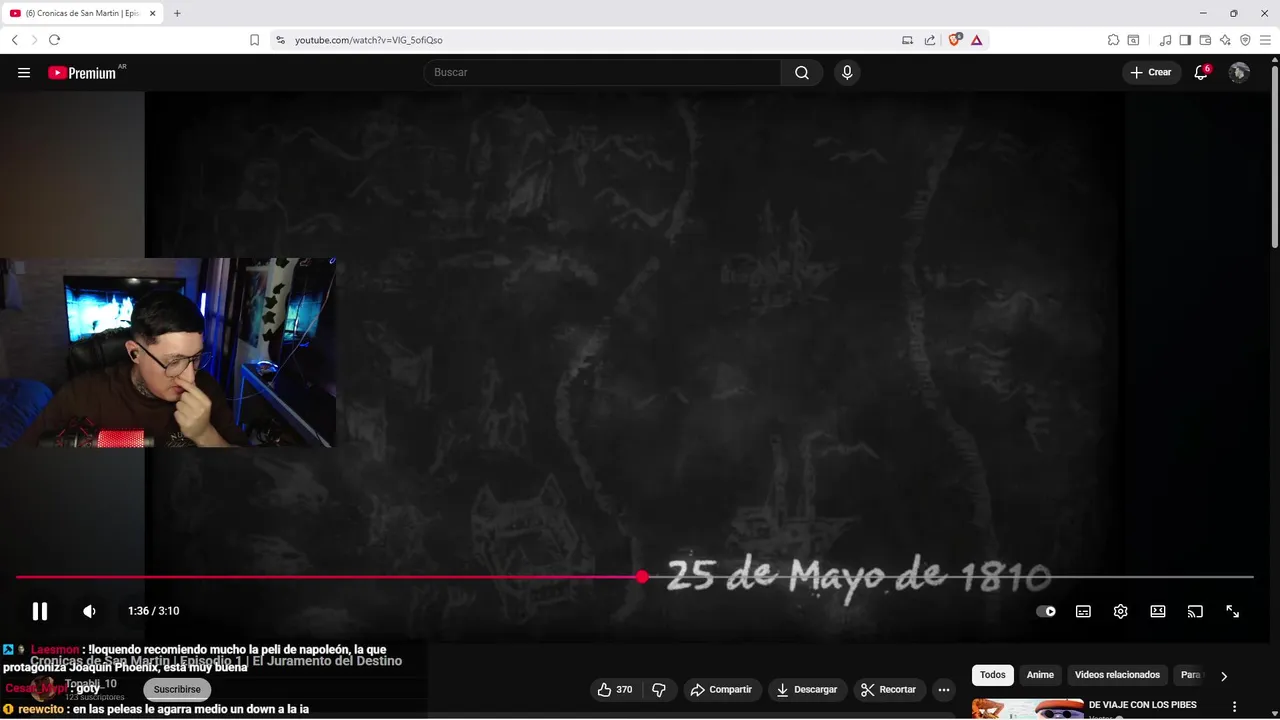Show more filter chips with the right arrow

point(1223,676)
